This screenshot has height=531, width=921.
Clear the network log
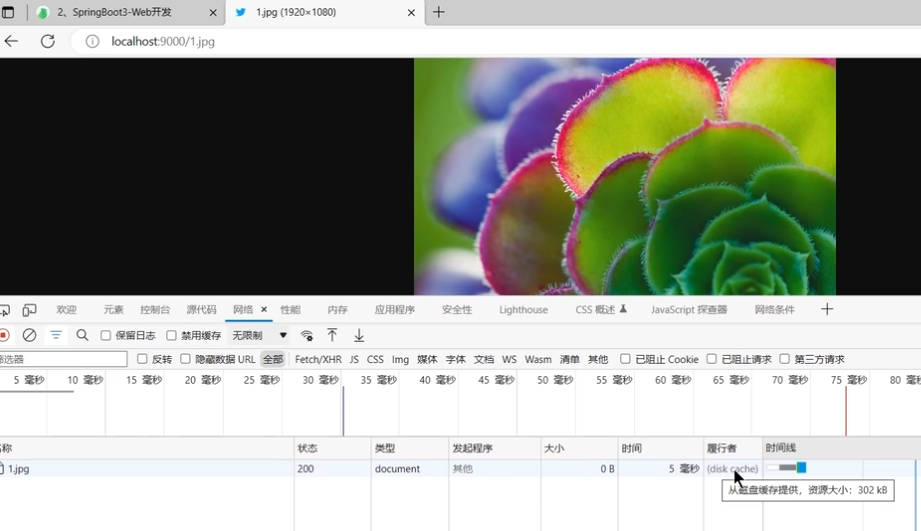point(29,335)
